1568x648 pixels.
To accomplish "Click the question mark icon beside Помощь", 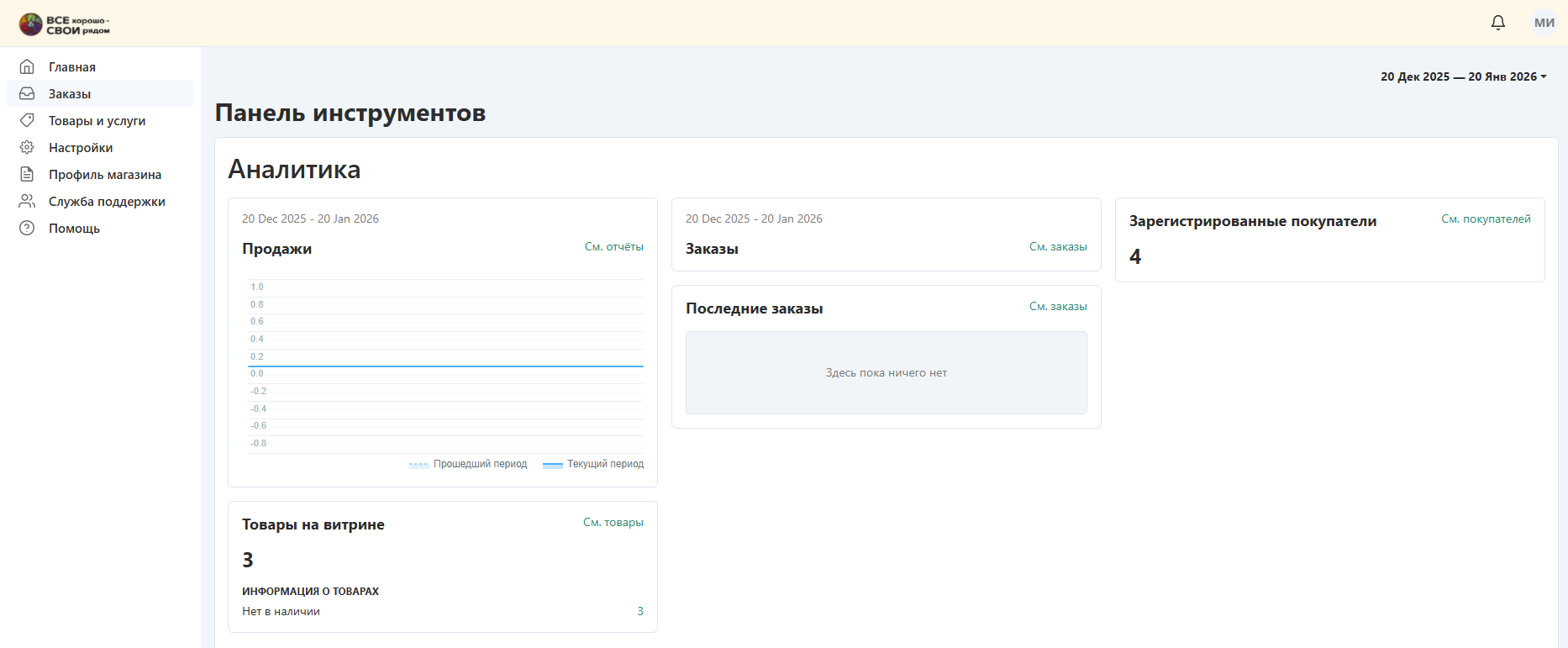I will click(x=27, y=228).
